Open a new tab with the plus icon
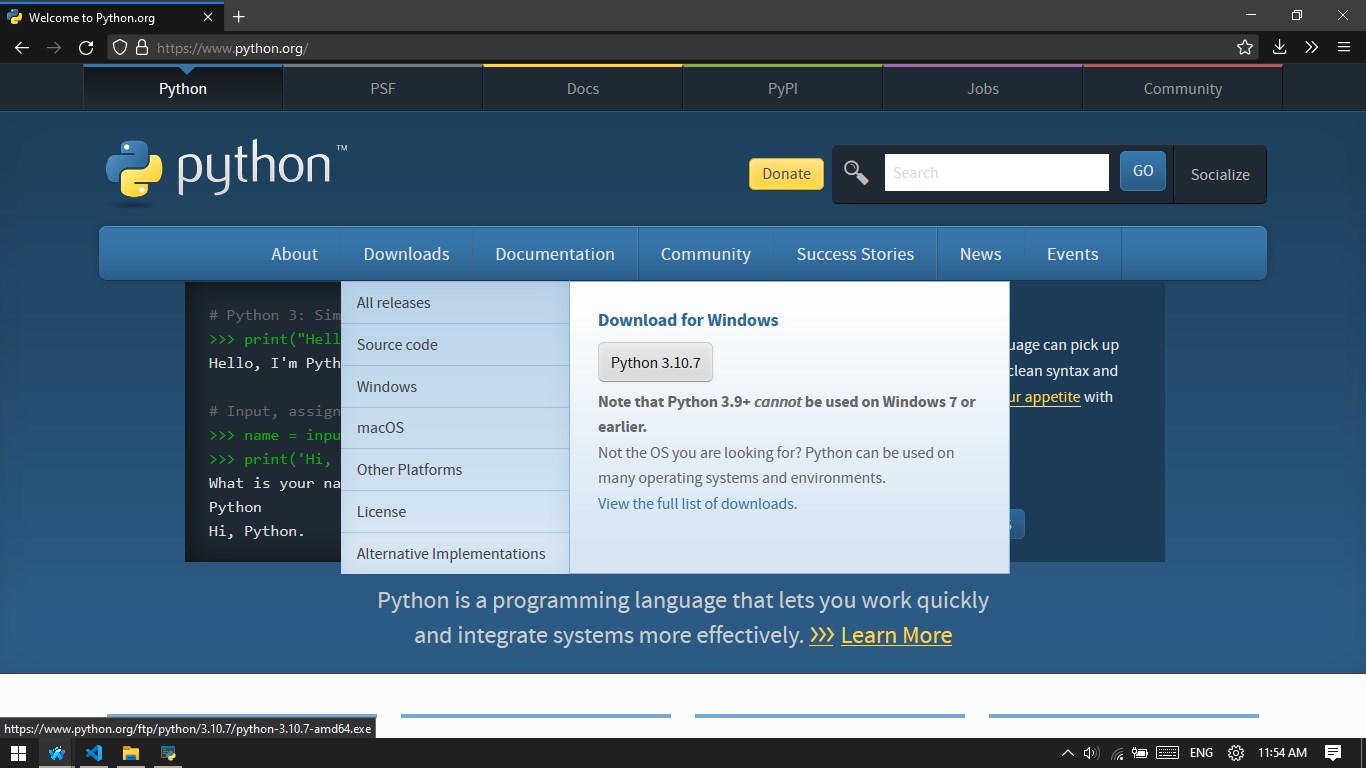 [x=239, y=16]
